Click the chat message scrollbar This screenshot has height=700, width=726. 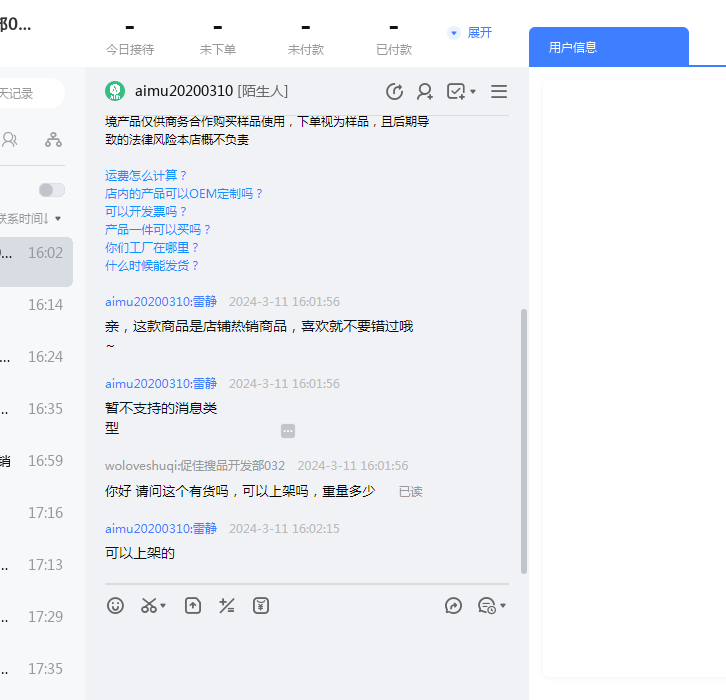pos(523,440)
